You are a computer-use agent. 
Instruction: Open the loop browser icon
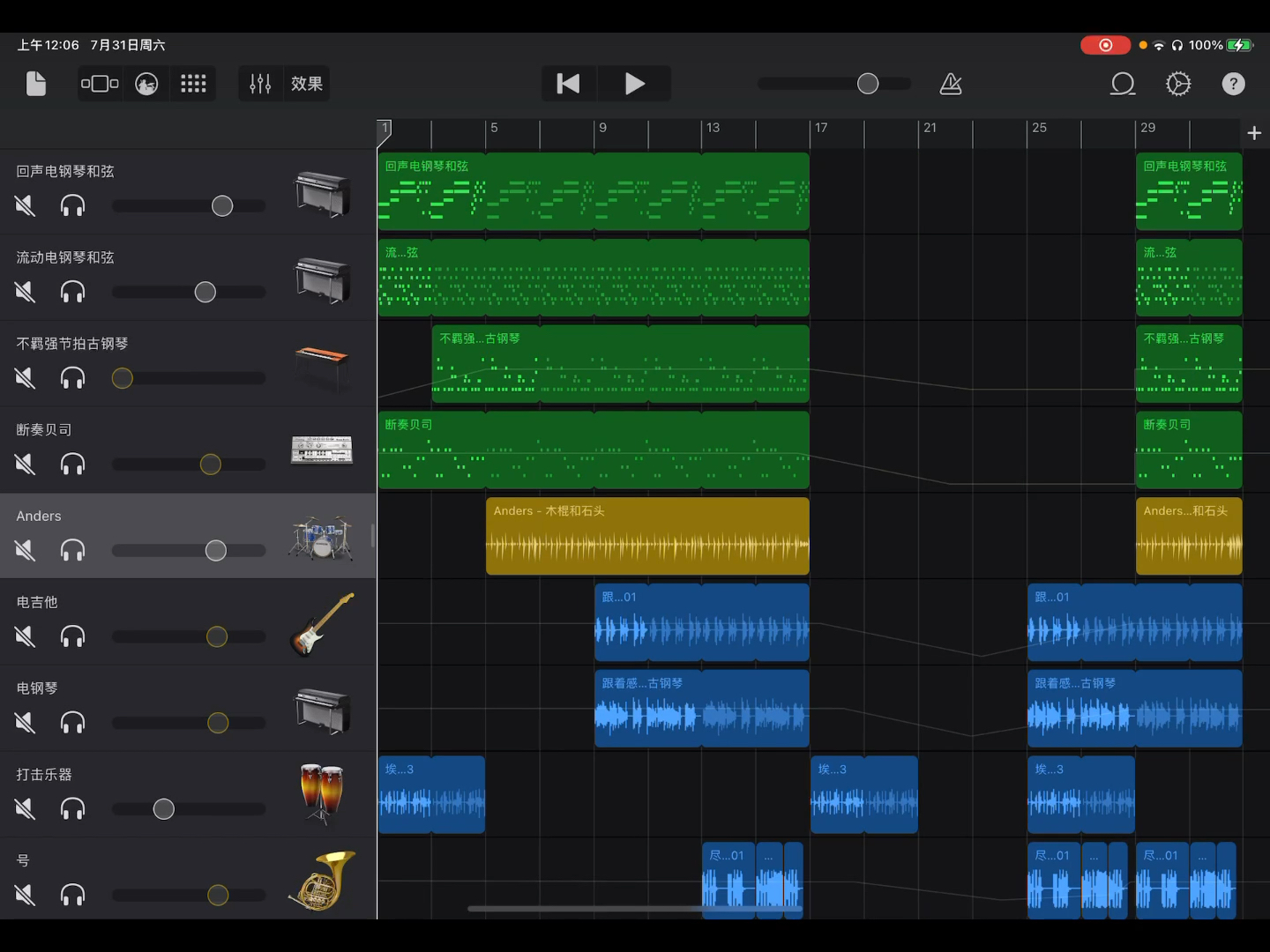(1123, 84)
